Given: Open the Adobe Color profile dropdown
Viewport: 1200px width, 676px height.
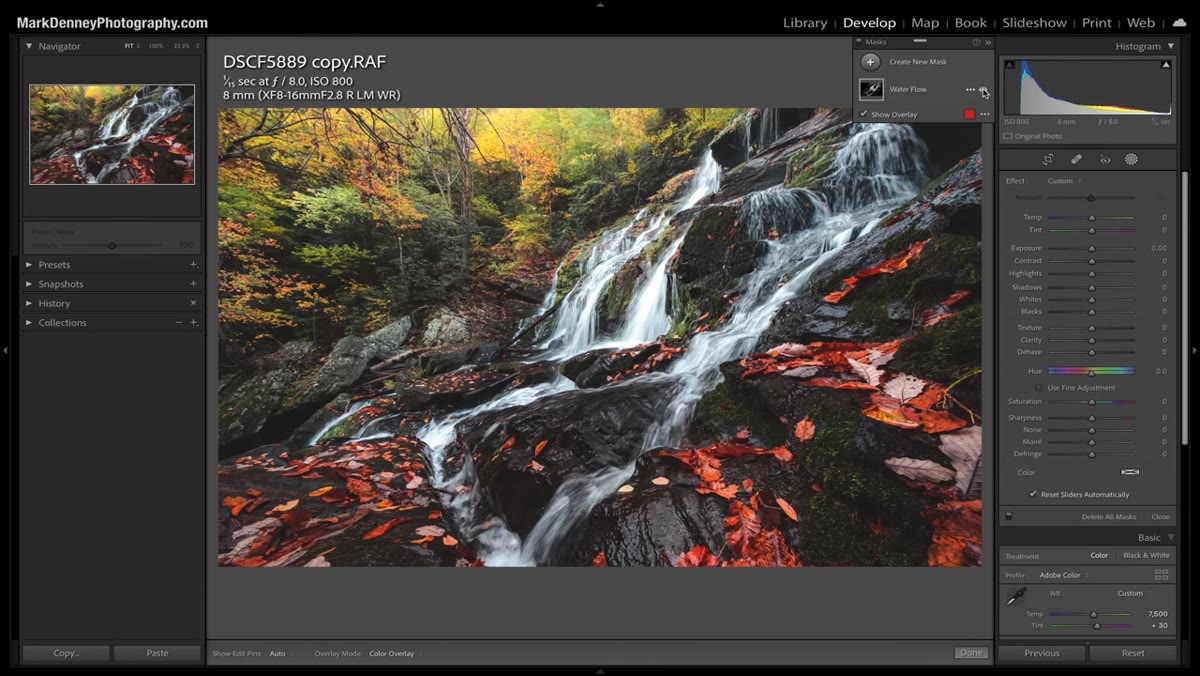Looking at the screenshot, I should click(1062, 576).
